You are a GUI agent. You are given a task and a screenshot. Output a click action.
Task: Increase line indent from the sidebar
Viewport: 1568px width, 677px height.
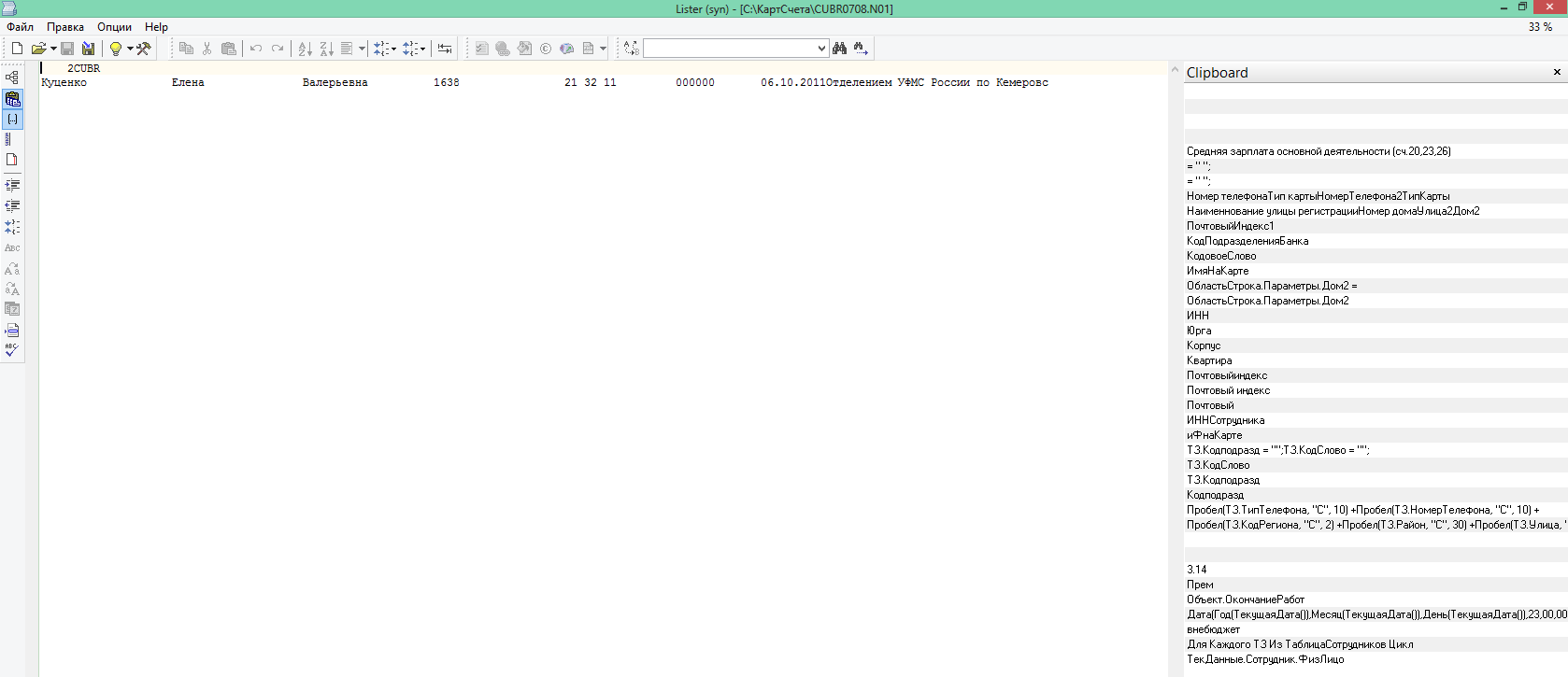12,185
